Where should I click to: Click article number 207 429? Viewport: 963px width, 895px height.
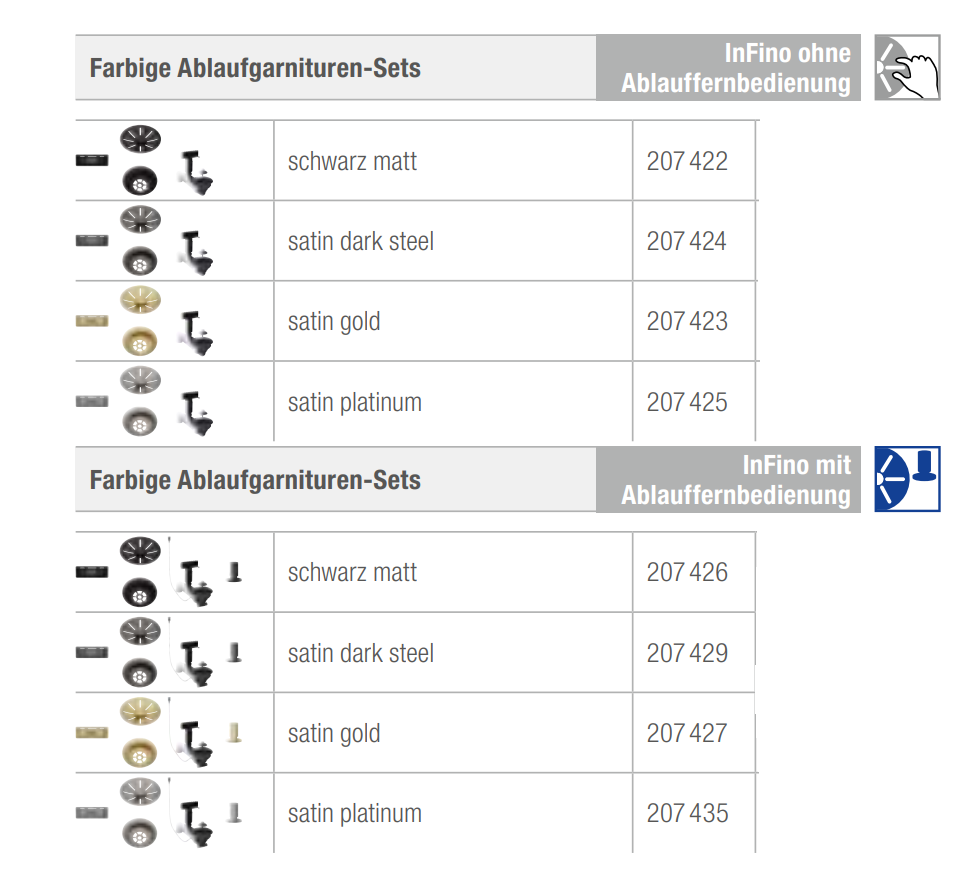[x=687, y=653]
